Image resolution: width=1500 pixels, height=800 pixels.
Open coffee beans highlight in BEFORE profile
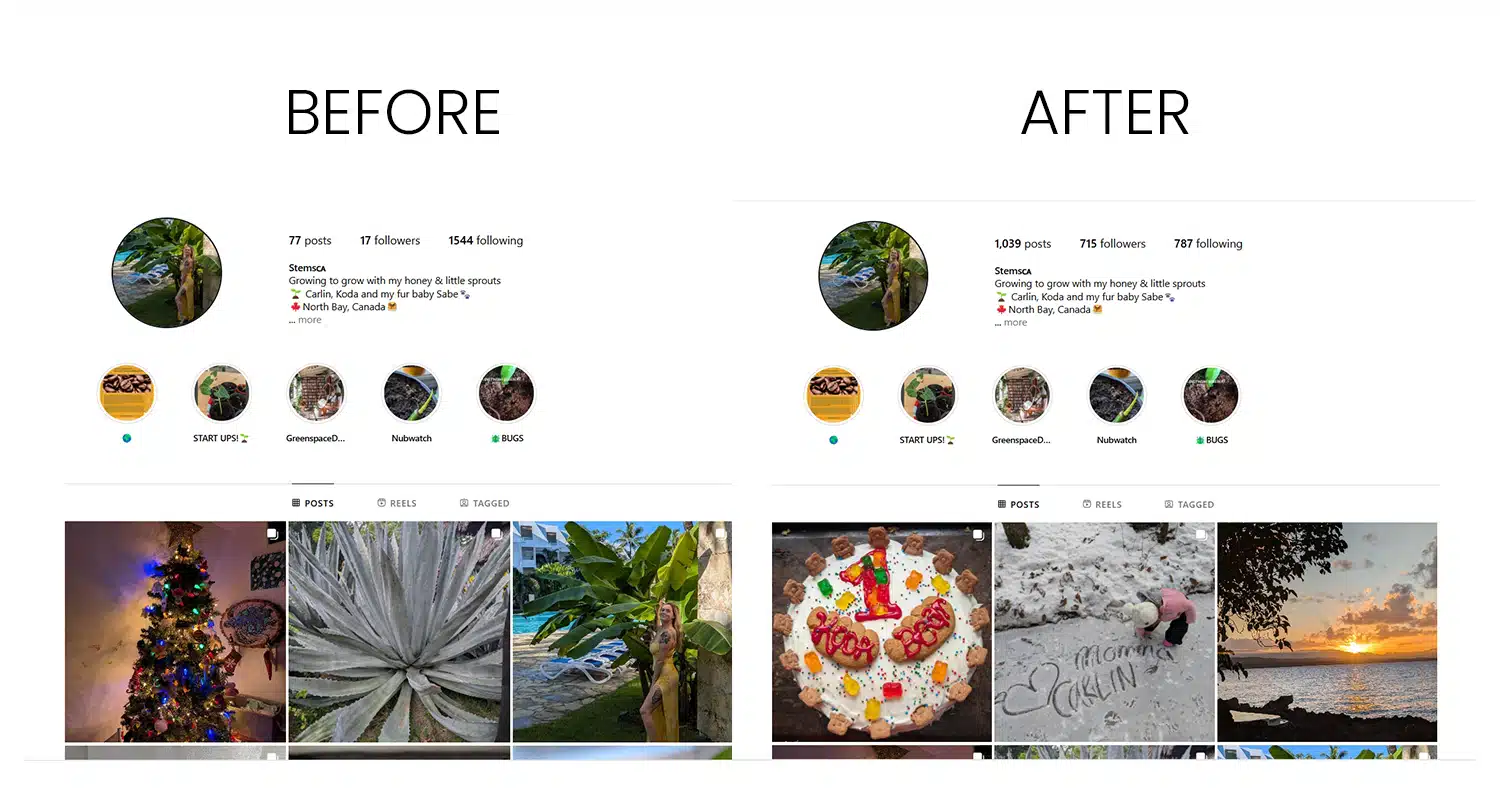(x=127, y=394)
